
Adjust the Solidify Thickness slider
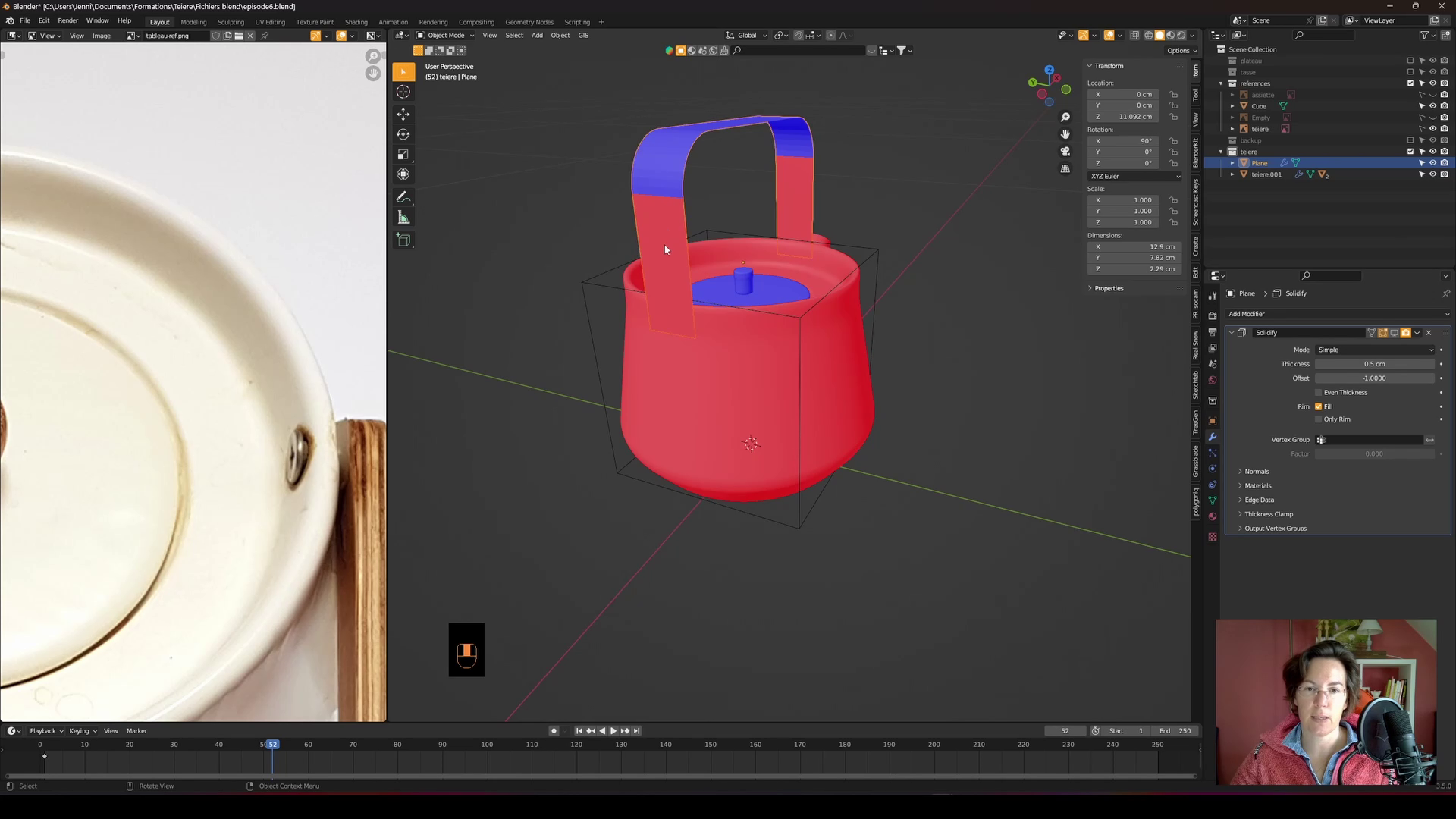tap(1374, 364)
